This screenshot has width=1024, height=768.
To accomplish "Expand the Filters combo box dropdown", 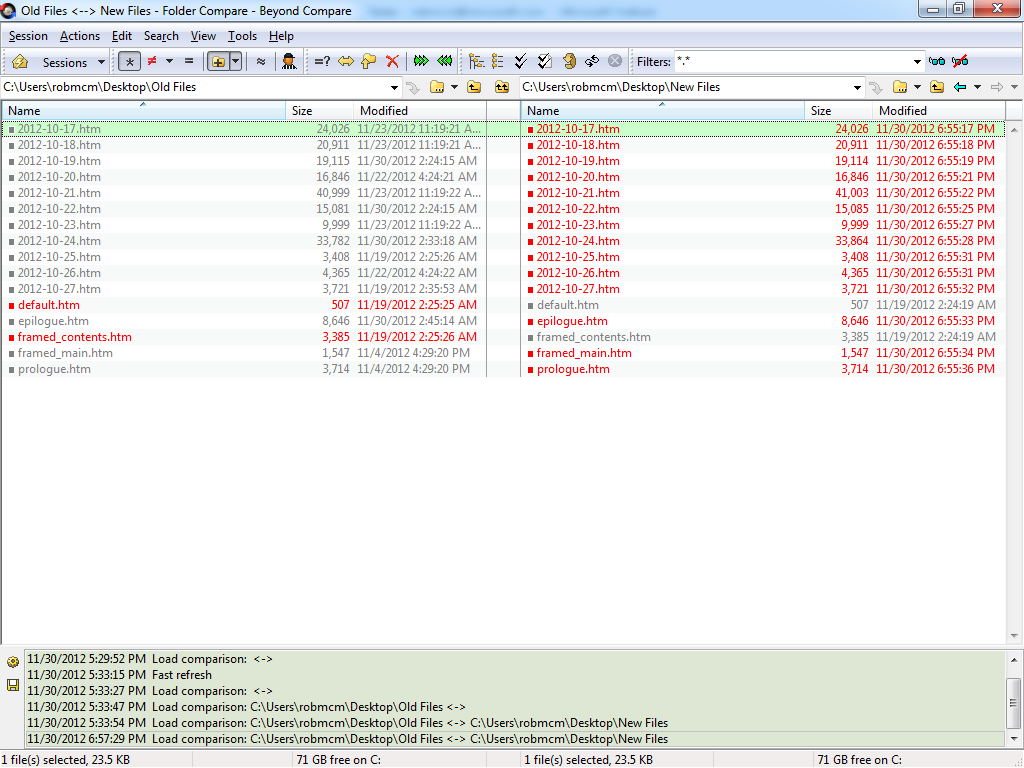I will (x=917, y=62).
